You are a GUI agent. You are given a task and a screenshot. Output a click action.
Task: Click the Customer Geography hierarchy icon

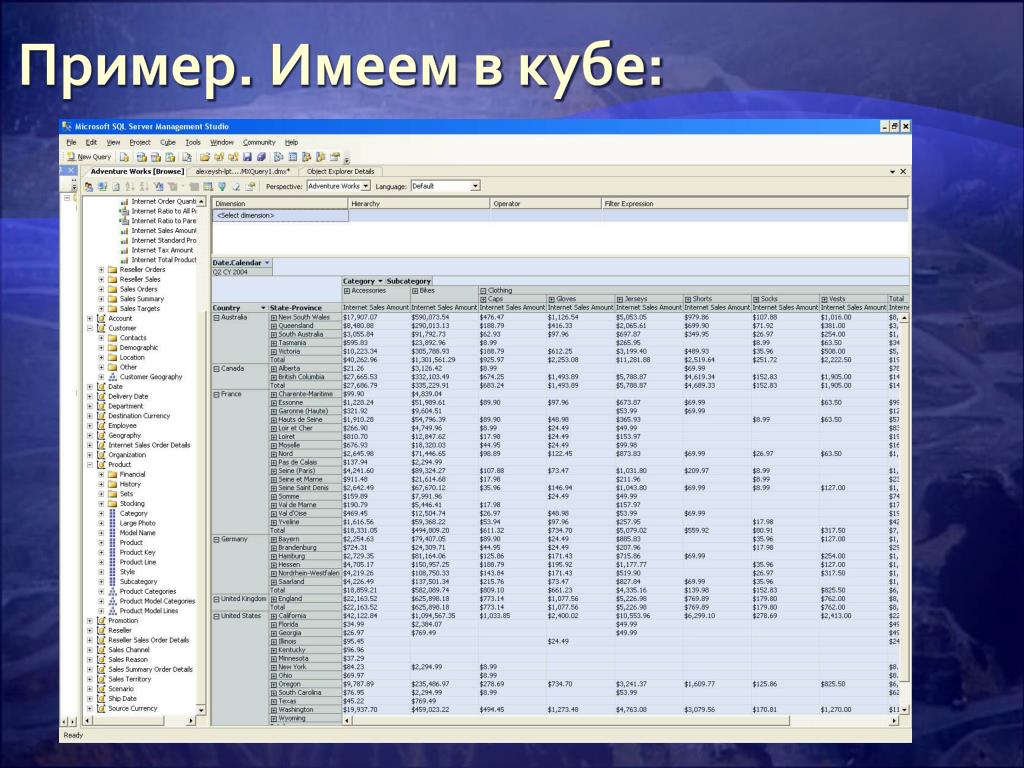tap(112, 377)
